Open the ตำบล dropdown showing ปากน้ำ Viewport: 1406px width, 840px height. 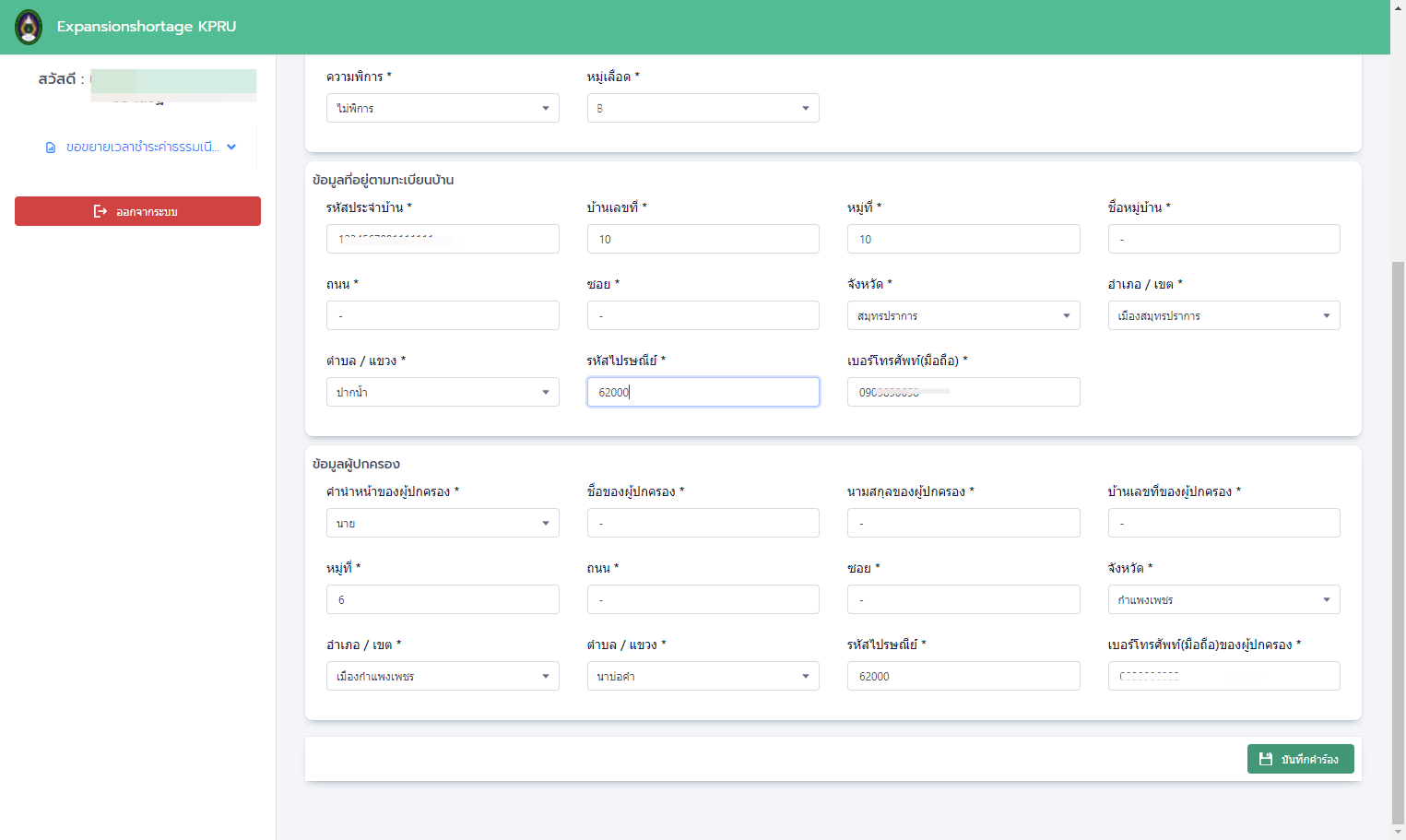pyautogui.click(x=443, y=392)
